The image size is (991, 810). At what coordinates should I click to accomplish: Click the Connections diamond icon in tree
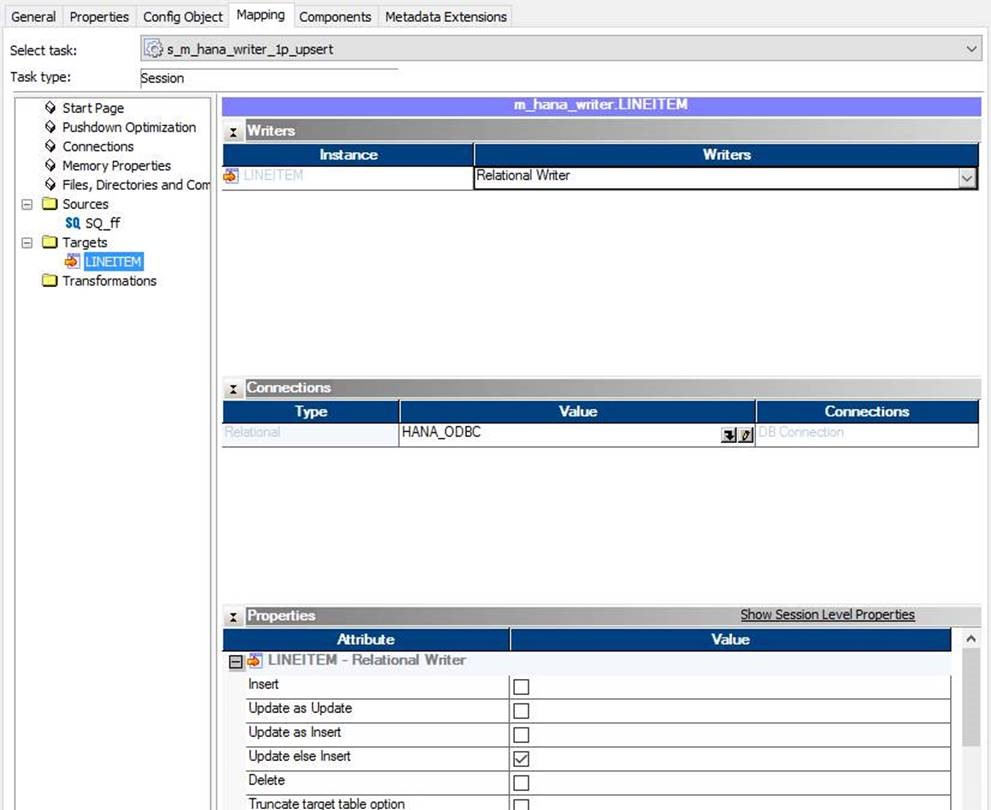click(x=51, y=146)
